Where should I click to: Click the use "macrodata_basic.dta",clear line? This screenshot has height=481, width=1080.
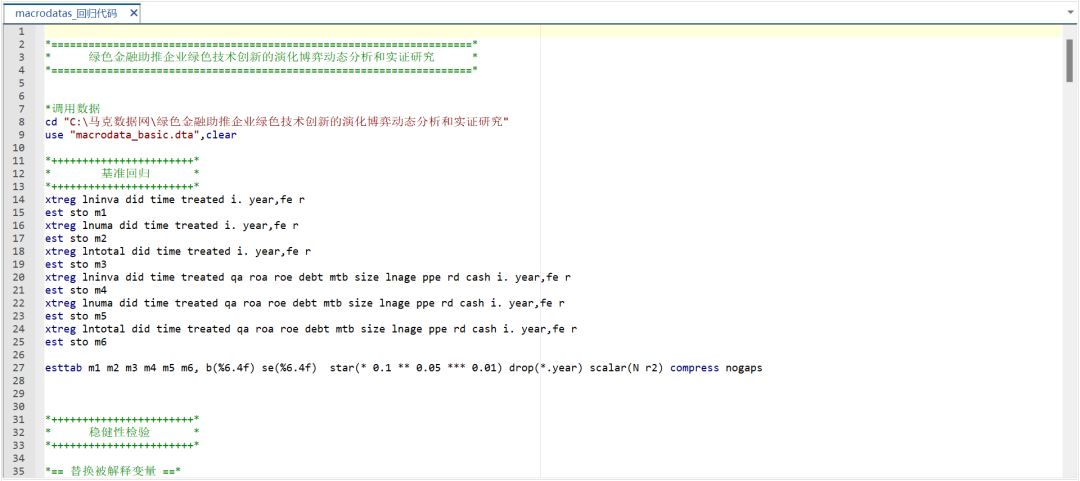(141, 135)
